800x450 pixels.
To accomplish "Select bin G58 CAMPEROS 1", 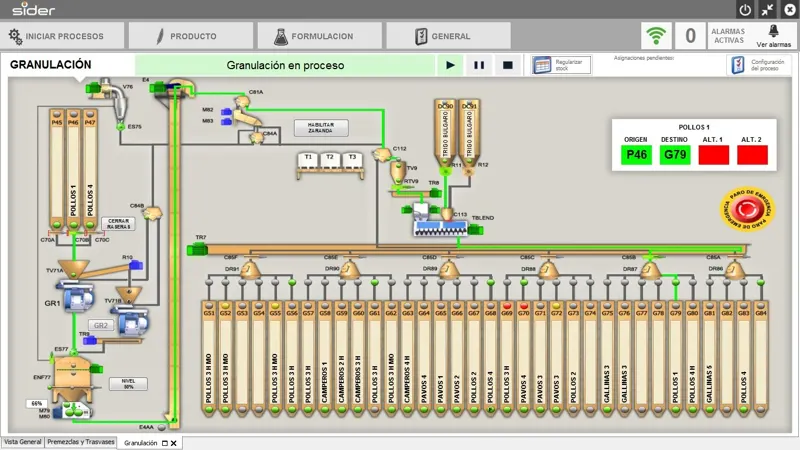I will [325, 358].
